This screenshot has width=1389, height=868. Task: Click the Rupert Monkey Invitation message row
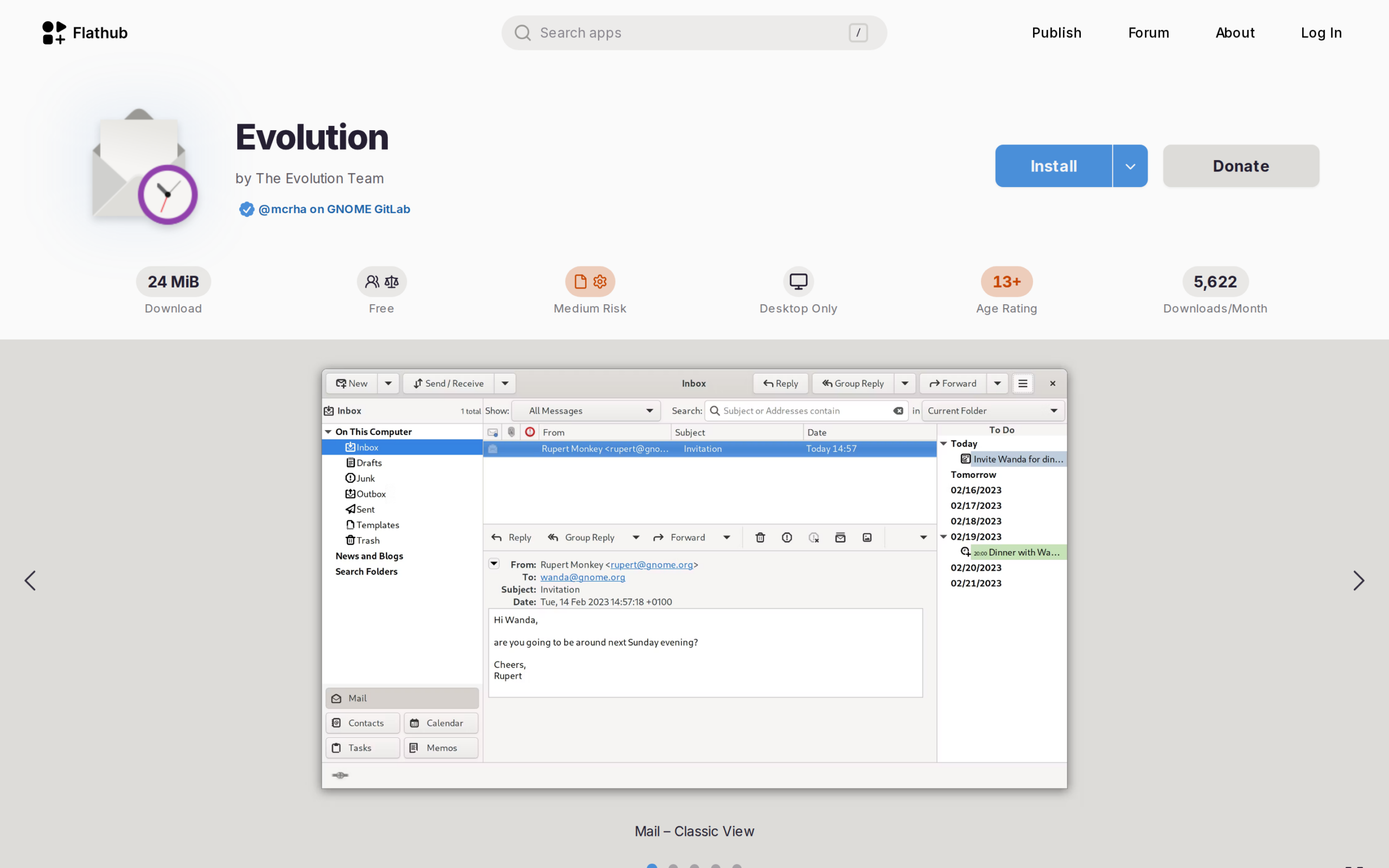click(710, 448)
